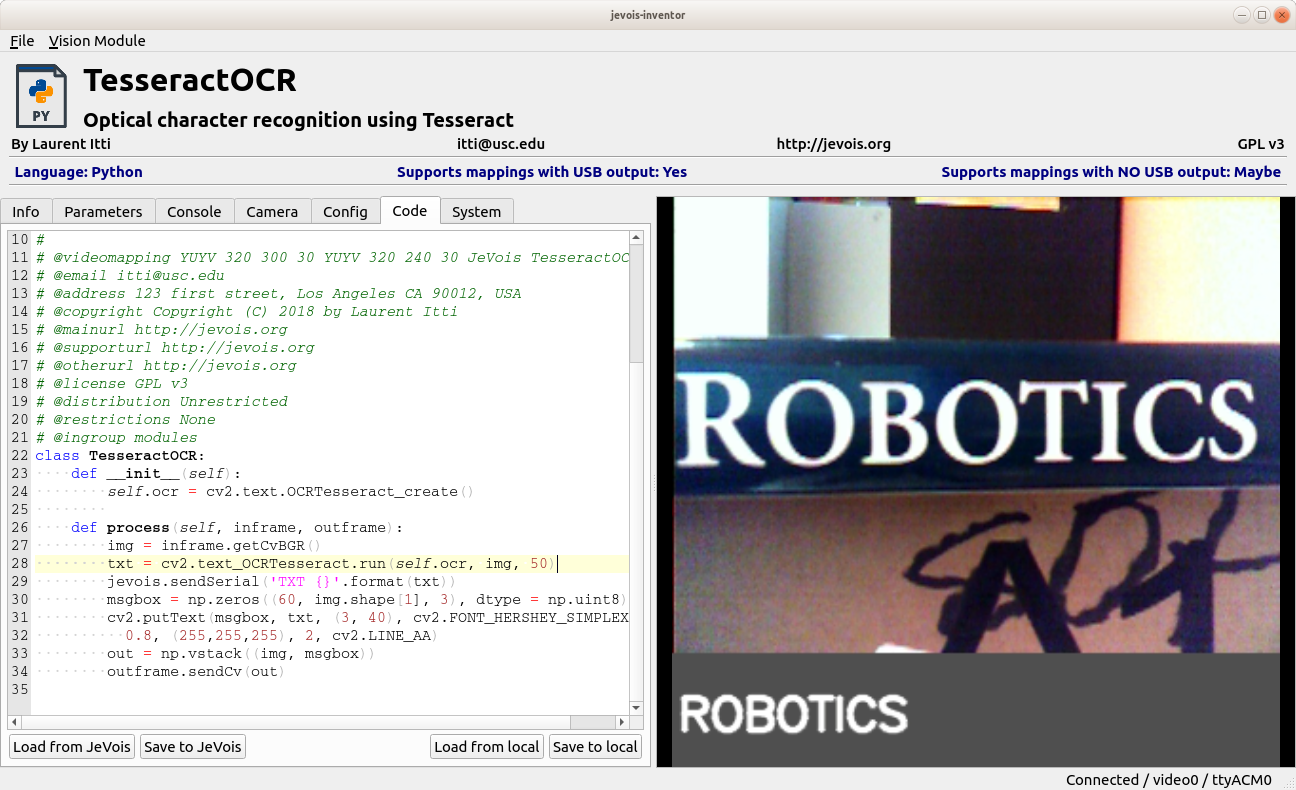Open the File menu
The height and width of the screenshot is (790, 1296).
(22, 41)
